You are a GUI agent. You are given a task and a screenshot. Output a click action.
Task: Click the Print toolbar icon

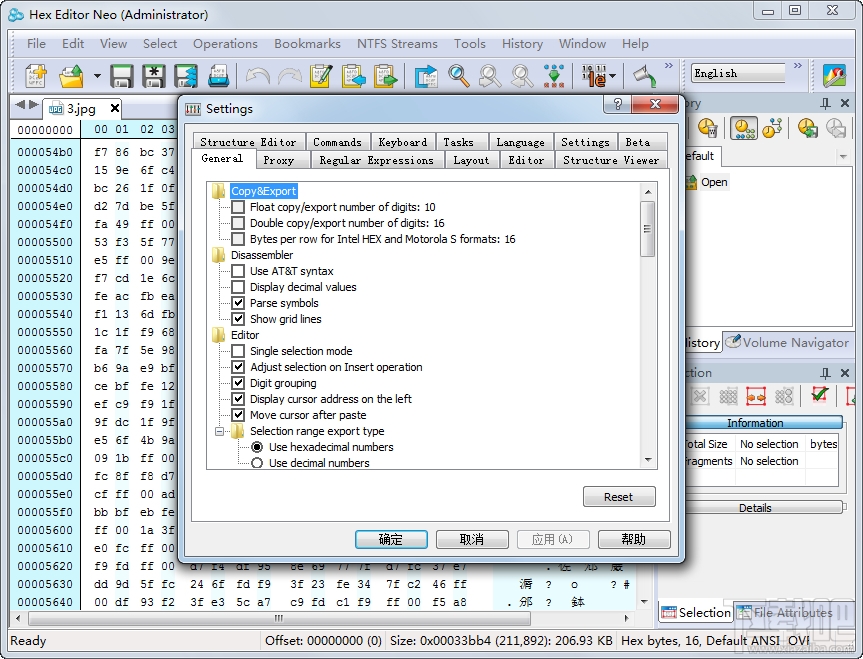(219, 75)
